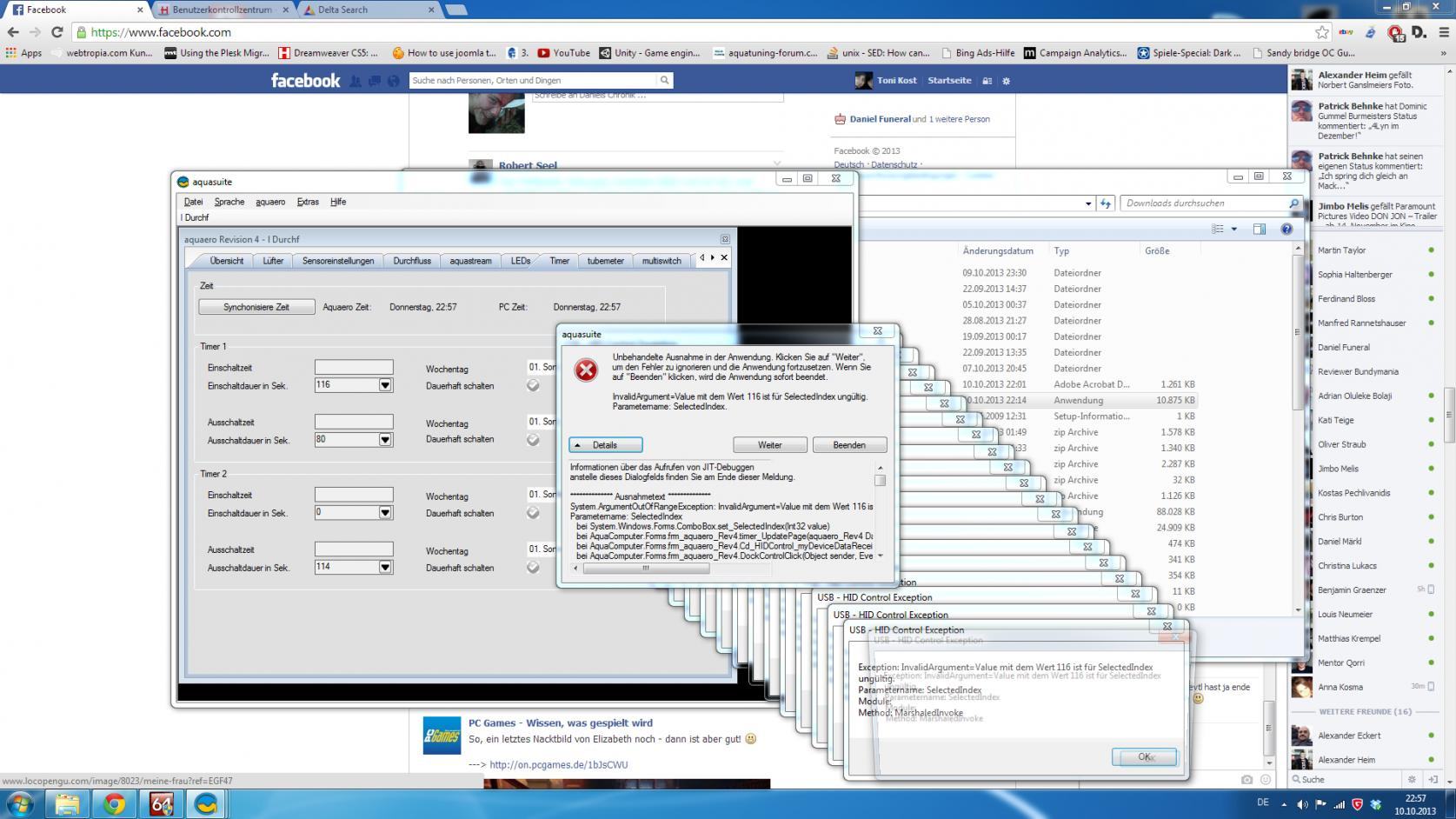Open Explorer view options dropdown arrow
The width and height of the screenshot is (1456, 819).
click(1234, 230)
